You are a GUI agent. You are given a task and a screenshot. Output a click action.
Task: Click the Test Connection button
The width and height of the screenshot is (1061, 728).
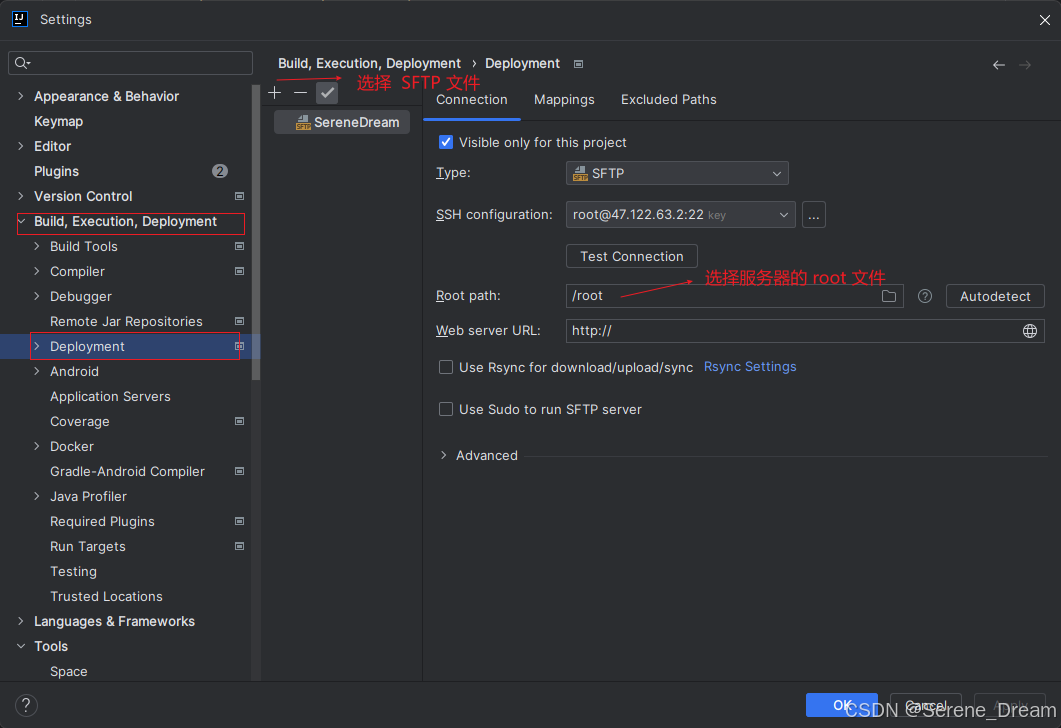(631, 256)
